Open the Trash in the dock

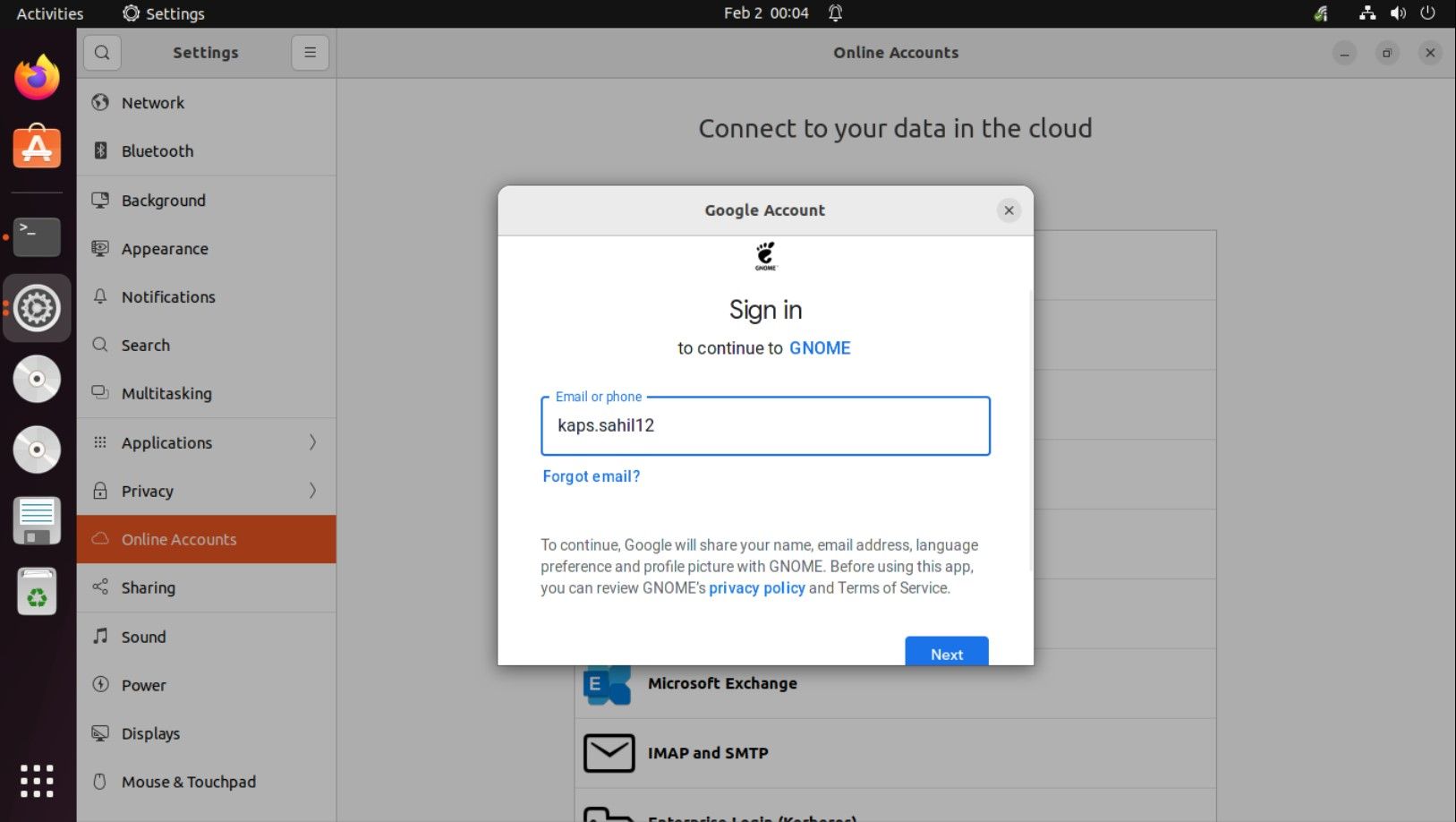coord(37,592)
